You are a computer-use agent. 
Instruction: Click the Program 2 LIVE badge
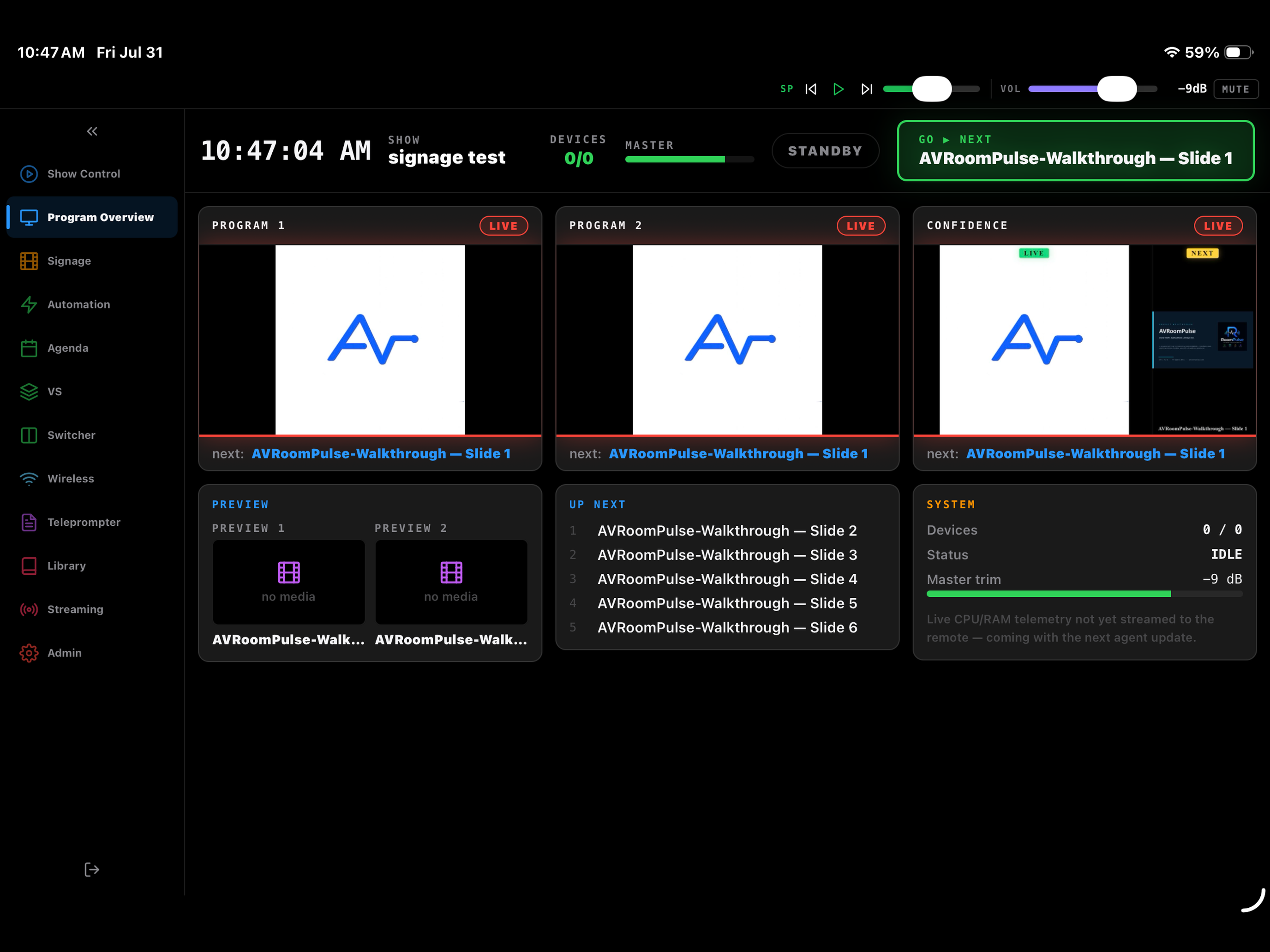(861, 226)
